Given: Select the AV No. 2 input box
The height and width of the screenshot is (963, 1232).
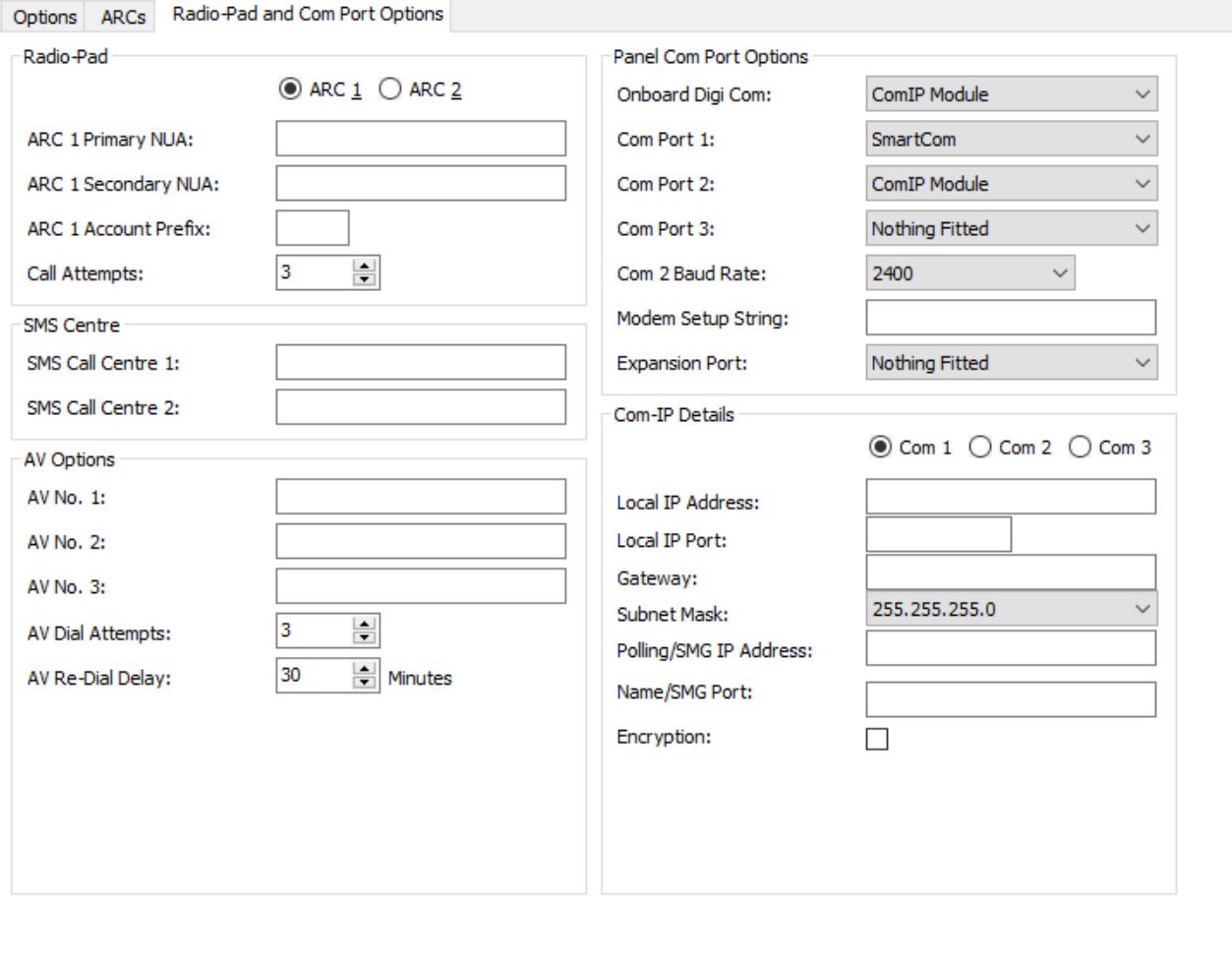Looking at the screenshot, I should tap(420, 541).
